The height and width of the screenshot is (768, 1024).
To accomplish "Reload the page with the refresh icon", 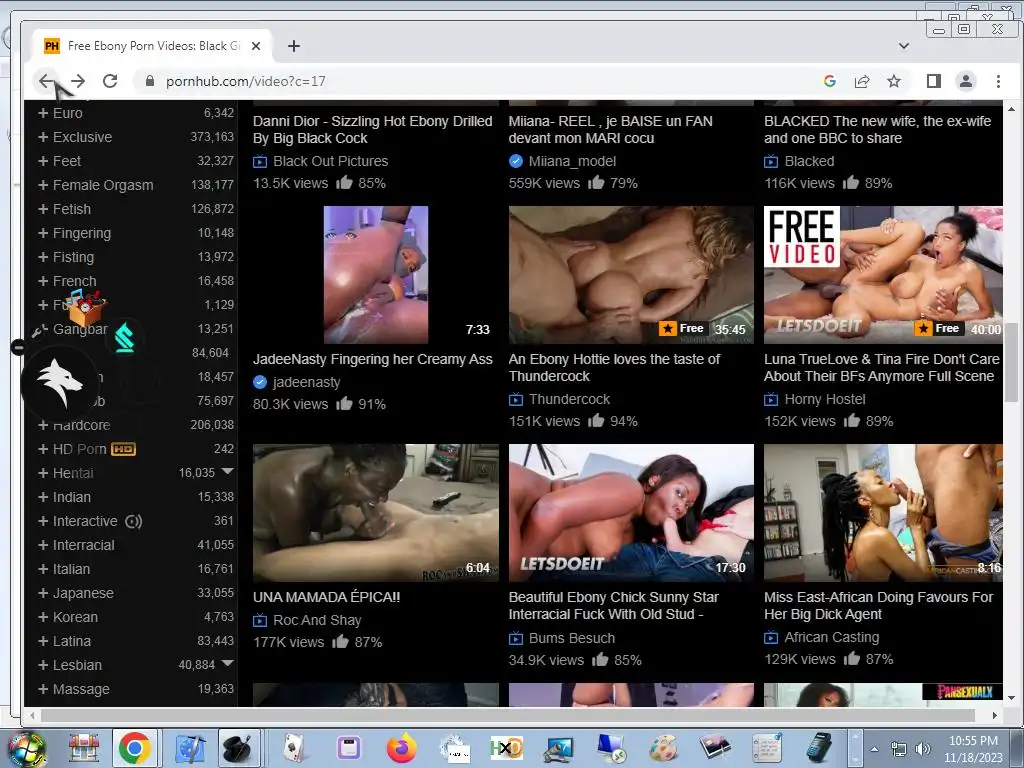I will pyautogui.click(x=110, y=81).
